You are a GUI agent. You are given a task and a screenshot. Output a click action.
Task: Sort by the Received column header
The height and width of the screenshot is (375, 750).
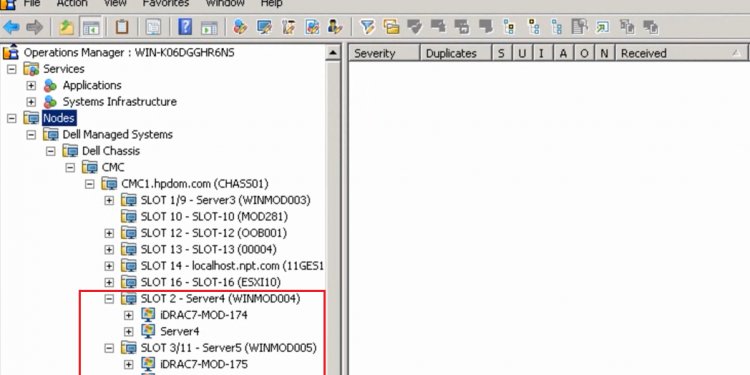point(683,53)
